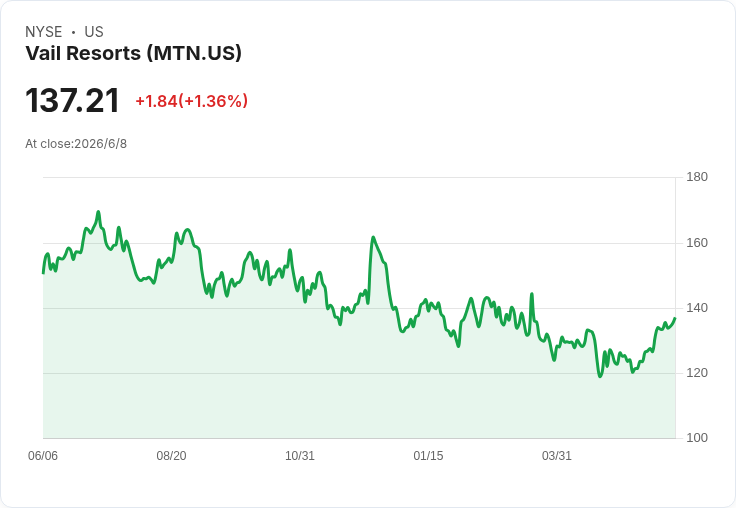The image size is (736, 508).
Task: Click the 01/15 date axis label
Action: pyautogui.click(x=428, y=456)
